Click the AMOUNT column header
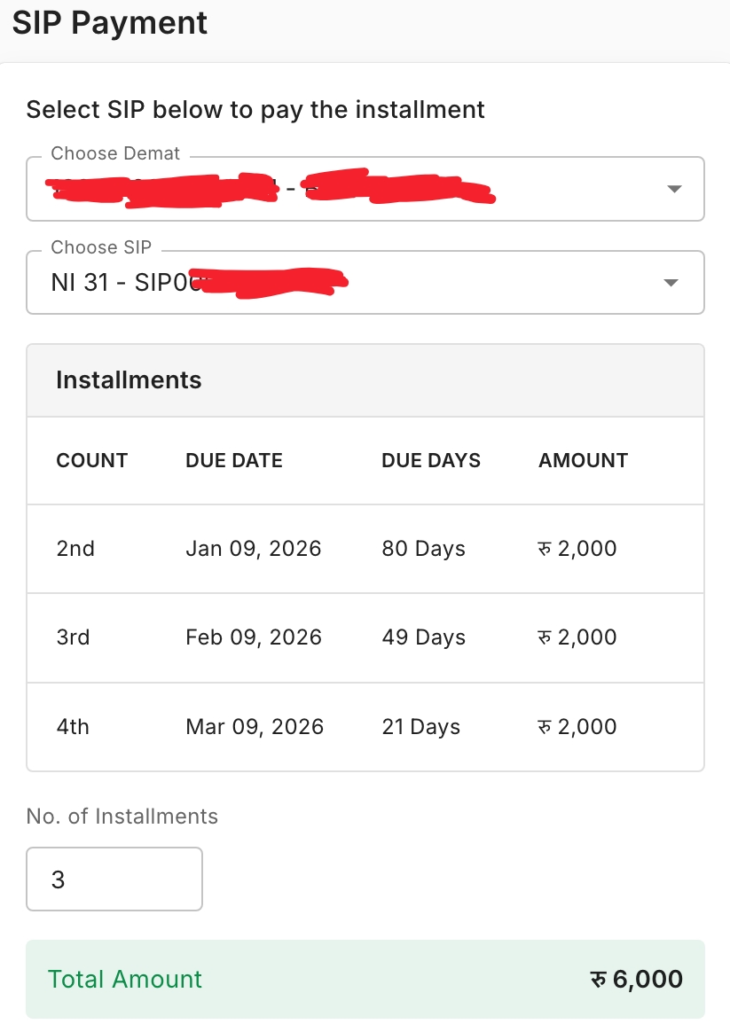Screen dimensions: 730x1024 583,460
